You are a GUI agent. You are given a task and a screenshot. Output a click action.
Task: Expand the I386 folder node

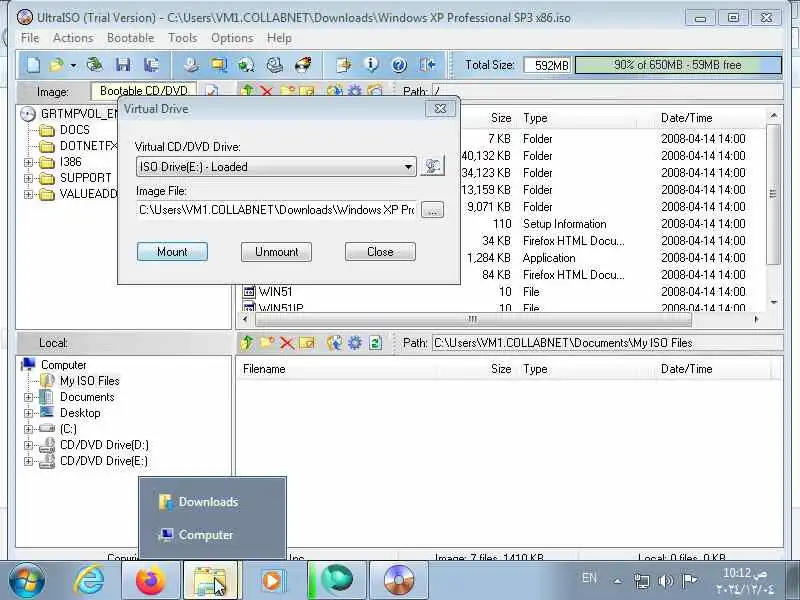point(28,162)
